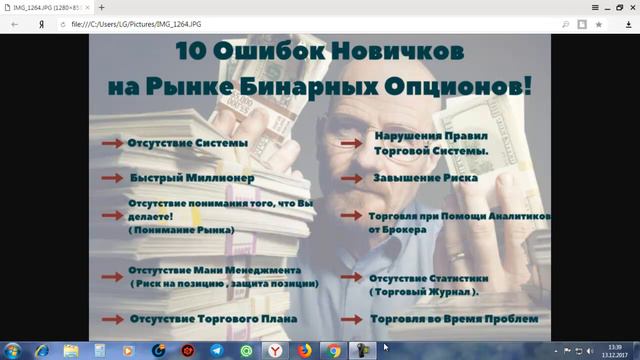Viewport: 640px width, 360px height.
Task: Switch to Yandex Browser on taskbar
Action: (276, 351)
